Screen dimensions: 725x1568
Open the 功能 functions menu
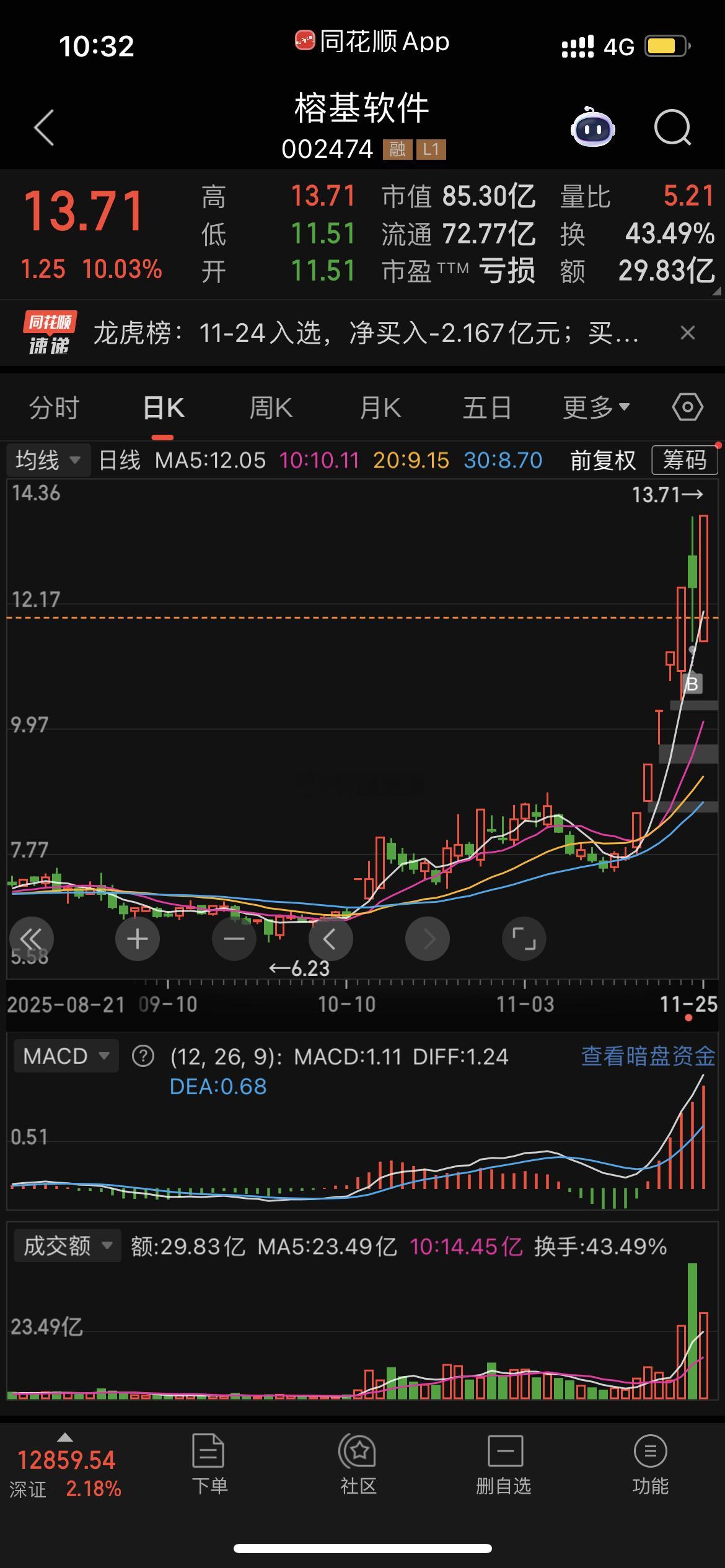(x=650, y=1465)
